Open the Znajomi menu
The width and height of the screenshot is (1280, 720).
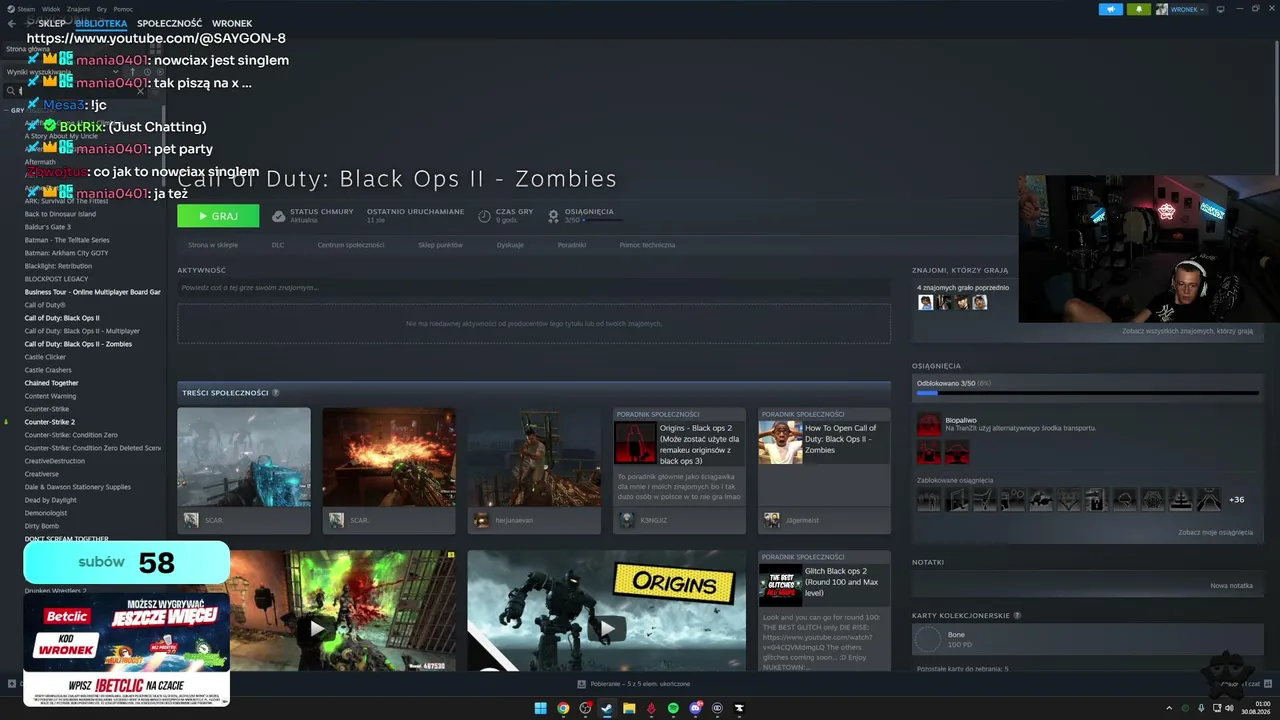tap(78, 9)
